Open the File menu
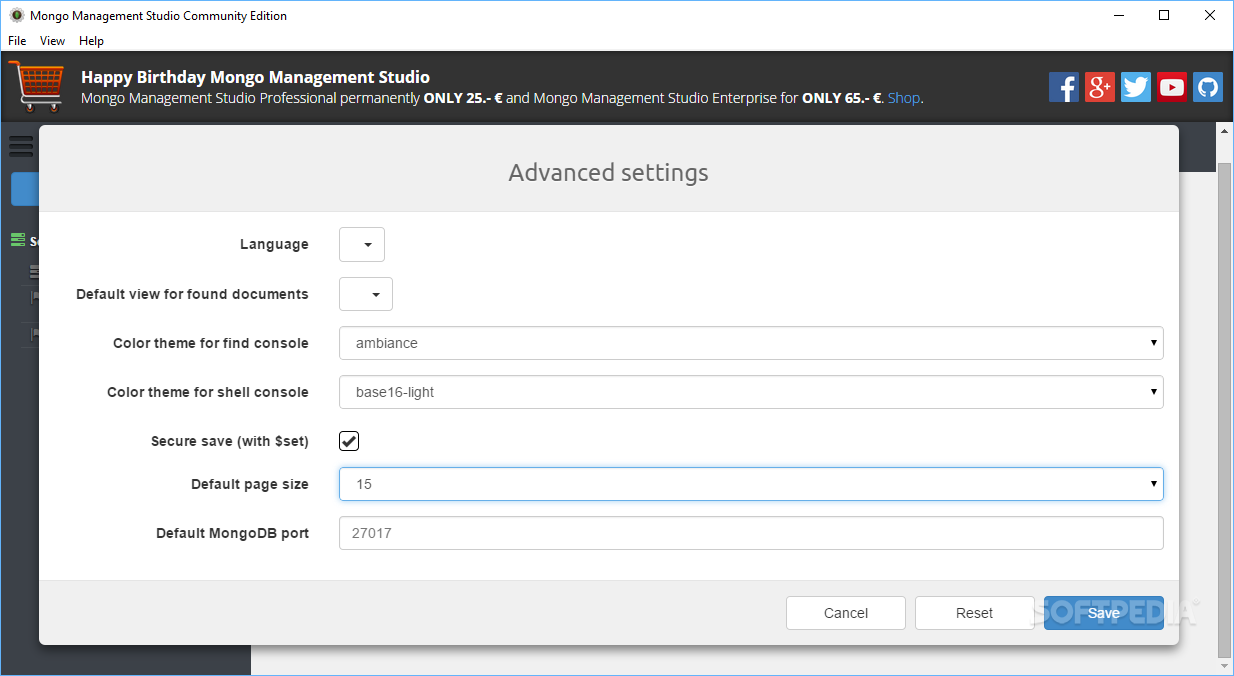The height and width of the screenshot is (676, 1234). [x=17, y=41]
